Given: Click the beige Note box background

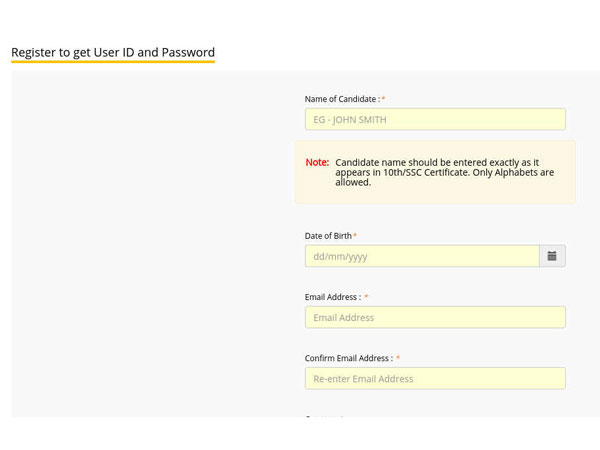Looking at the screenshot, I should (435, 195).
